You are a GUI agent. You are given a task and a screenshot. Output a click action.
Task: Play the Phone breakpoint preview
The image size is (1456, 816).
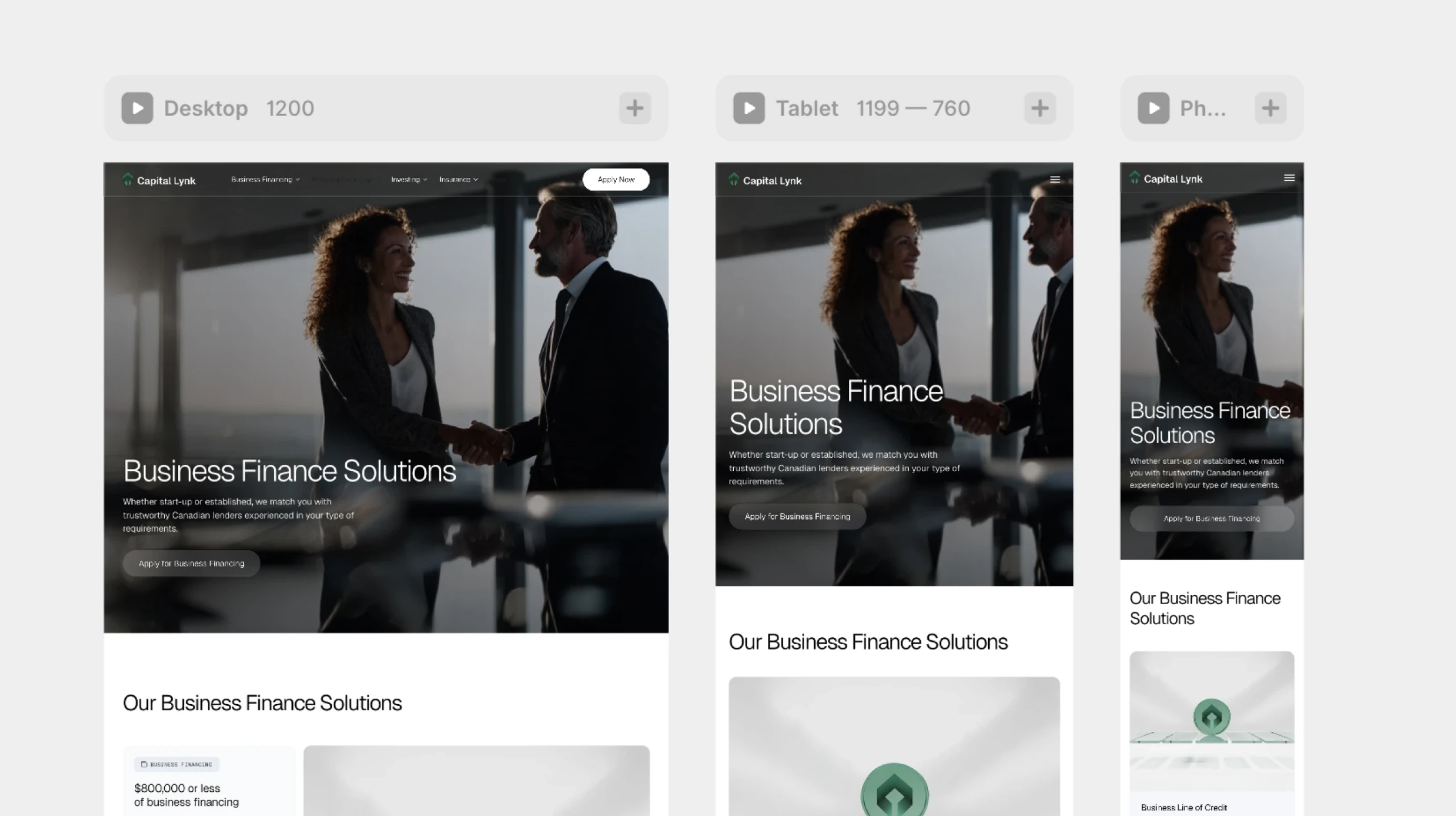[1153, 108]
